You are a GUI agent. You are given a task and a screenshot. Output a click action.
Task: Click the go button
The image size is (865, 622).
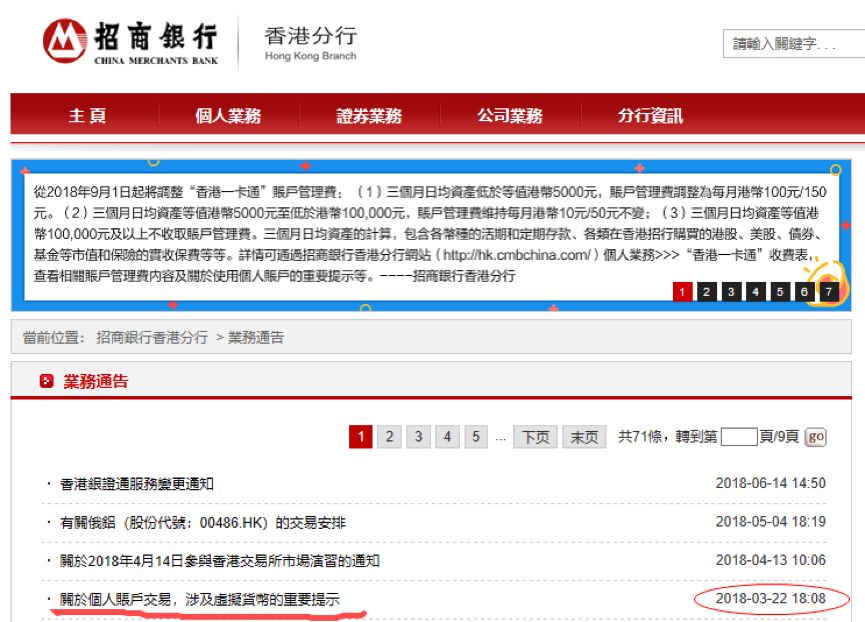816,437
